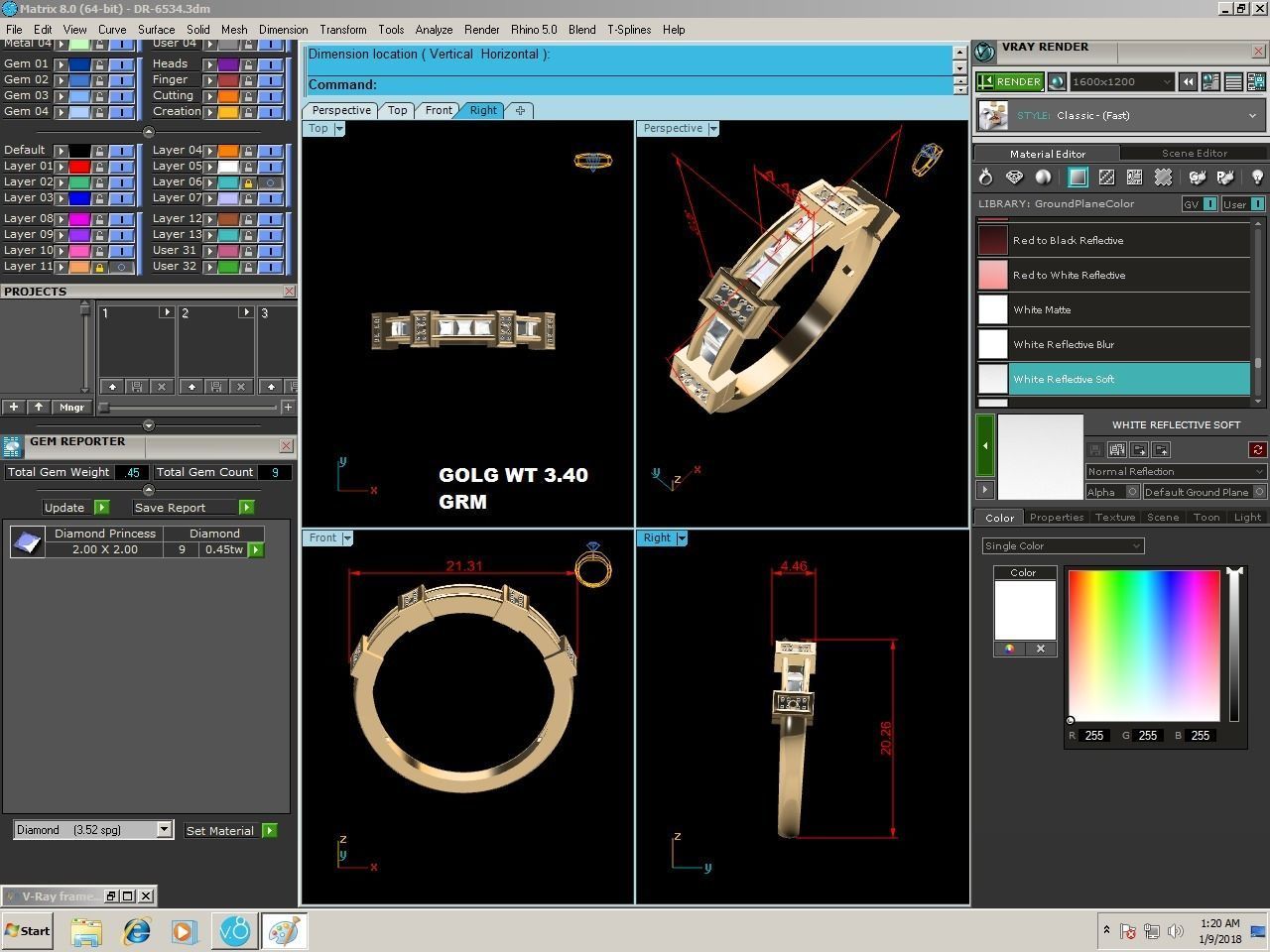Viewport: 1270px width, 952px height.
Task: Open the Front viewport dropdown arrow
Action: tap(347, 538)
